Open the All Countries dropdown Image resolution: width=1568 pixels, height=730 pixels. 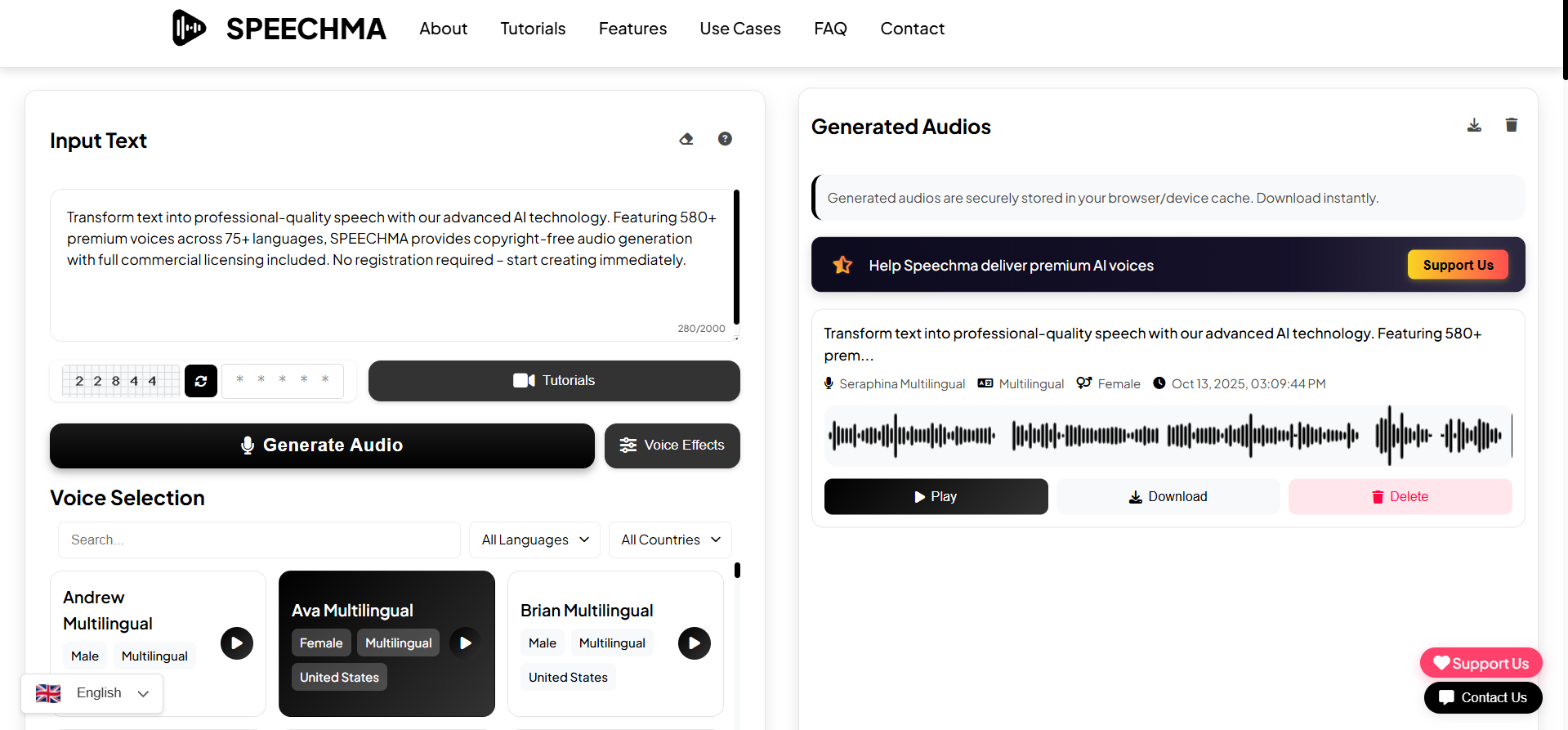click(670, 540)
